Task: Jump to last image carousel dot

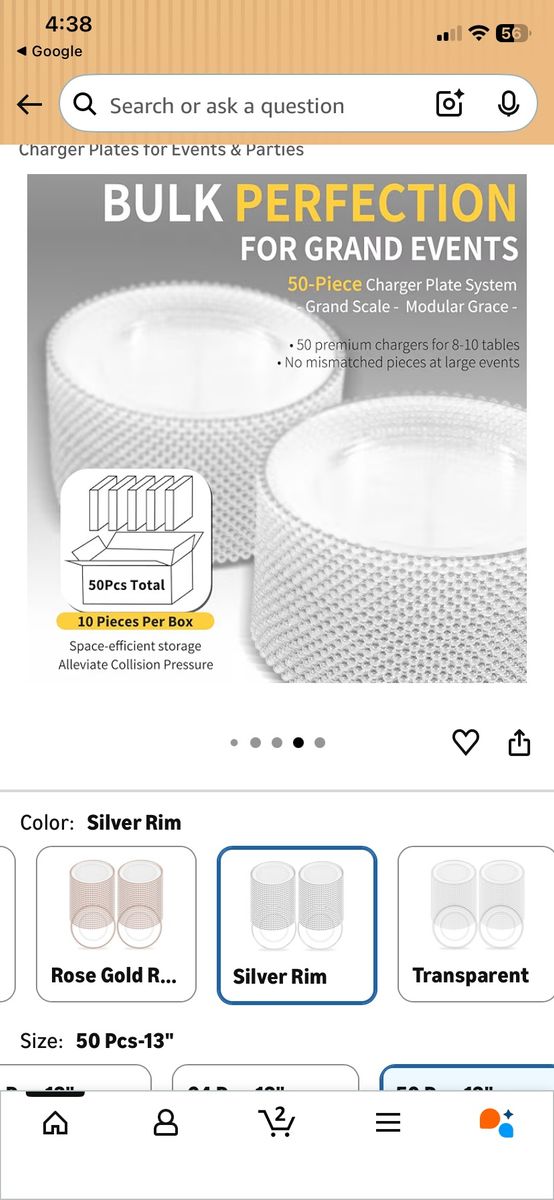Action: tap(319, 743)
